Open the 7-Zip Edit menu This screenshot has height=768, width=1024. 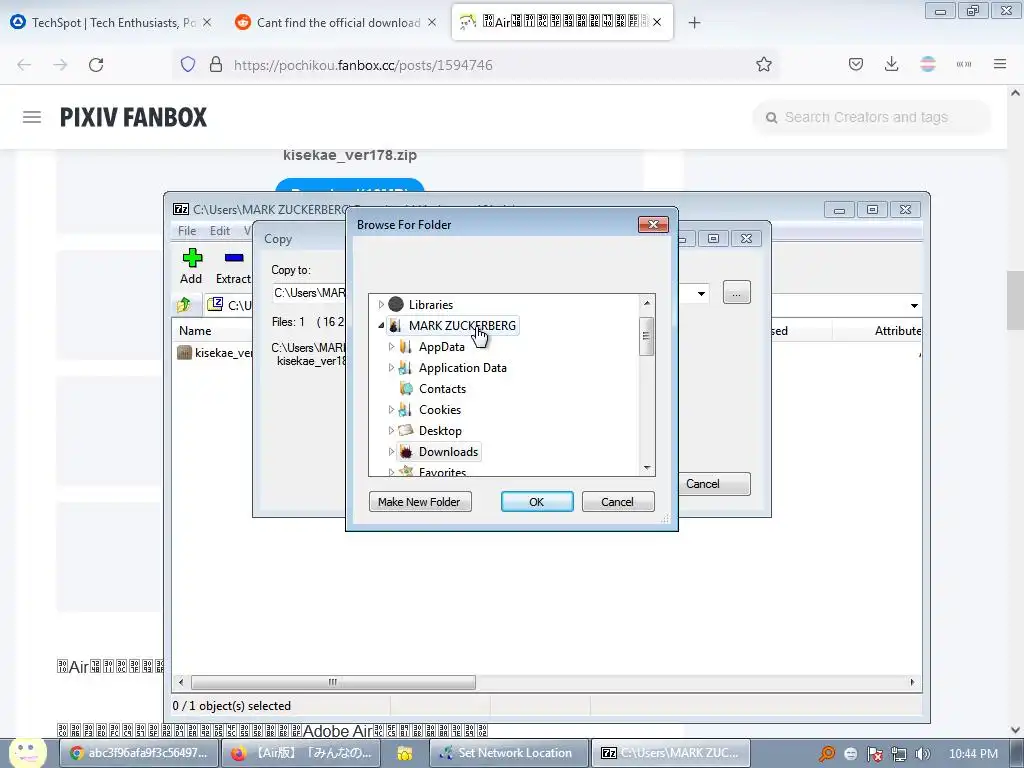[219, 231]
